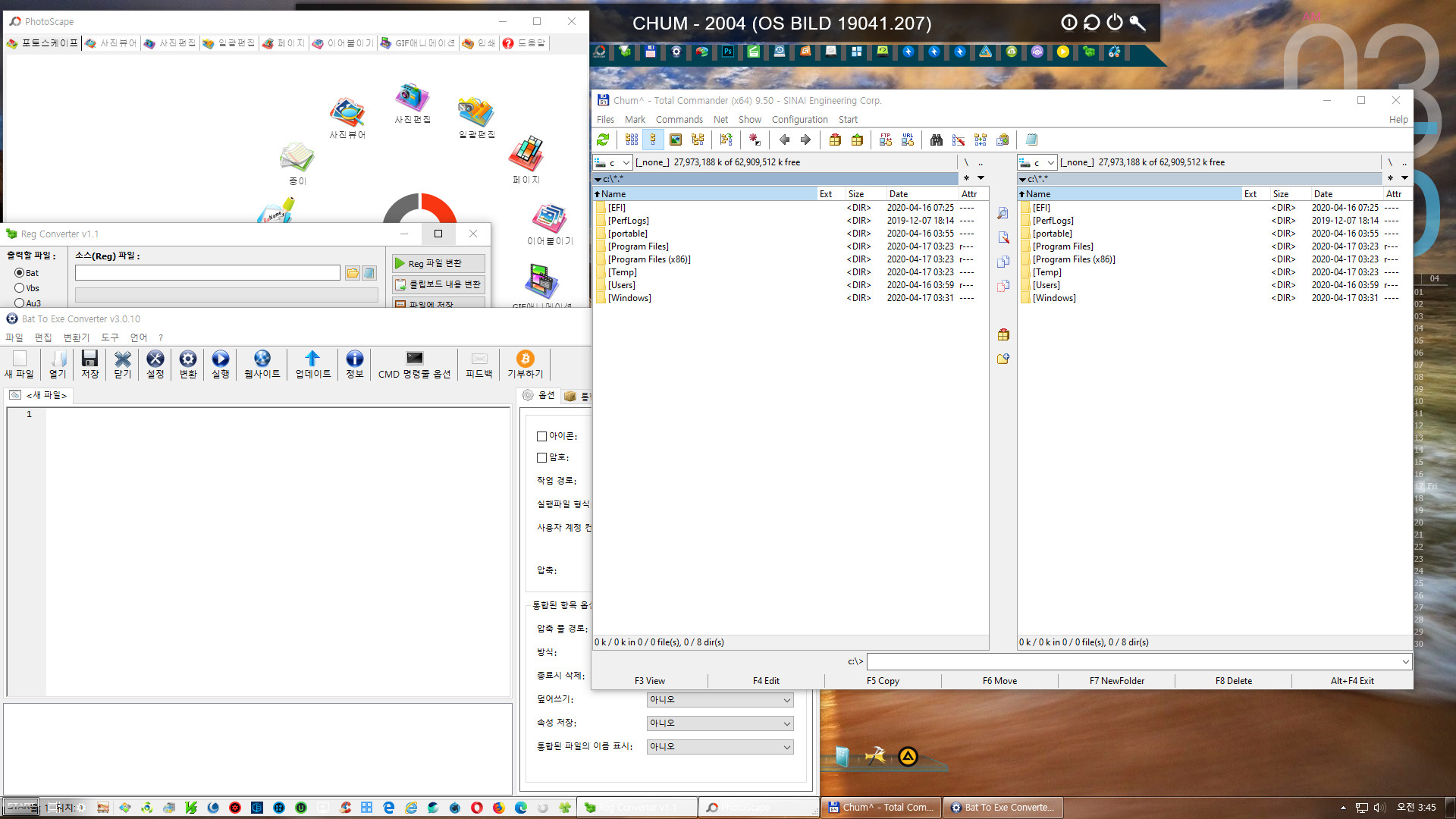1456x819 pixels.
Task: Open 일괄편집 icon in PhotoScape home
Action: point(476,118)
